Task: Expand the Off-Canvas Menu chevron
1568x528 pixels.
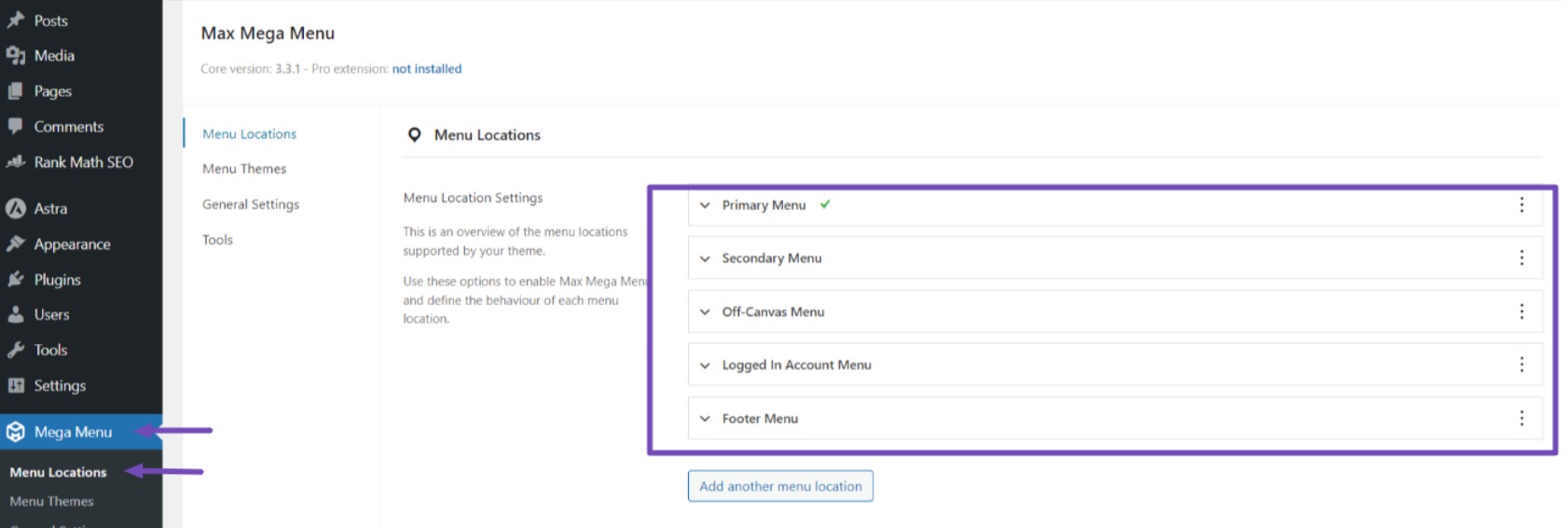Action: pos(705,313)
